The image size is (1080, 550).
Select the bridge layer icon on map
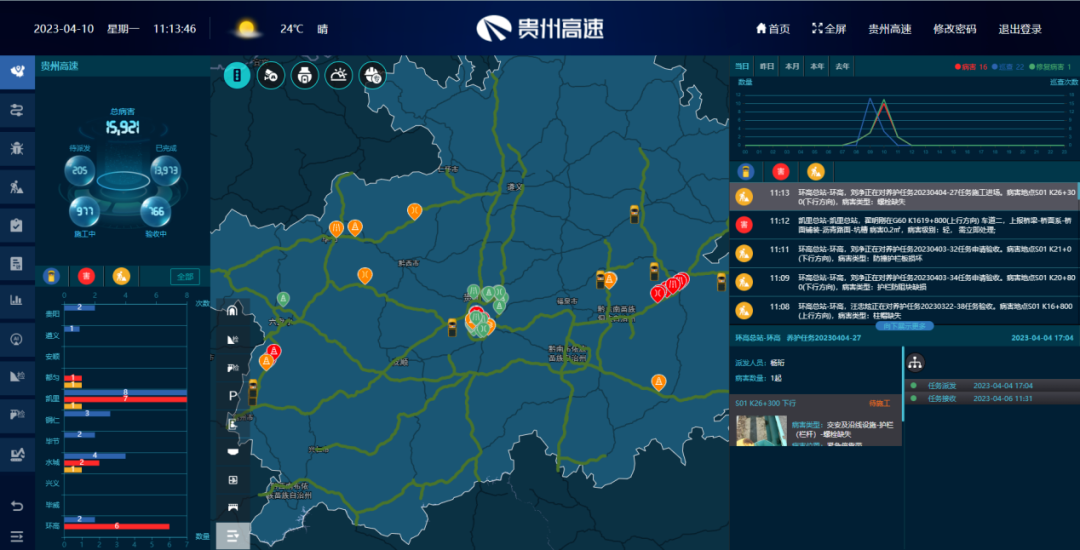(233, 507)
